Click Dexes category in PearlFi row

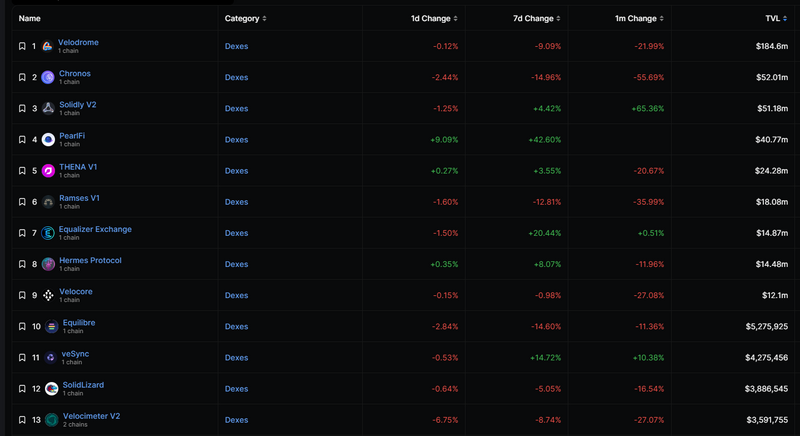coord(236,140)
